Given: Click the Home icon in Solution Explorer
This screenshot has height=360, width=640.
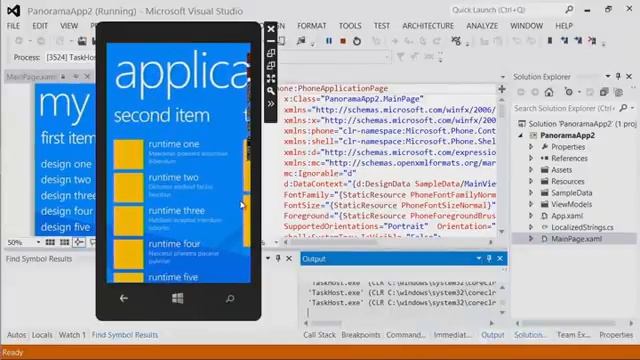Looking at the screenshot, I should (x=549, y=93).
